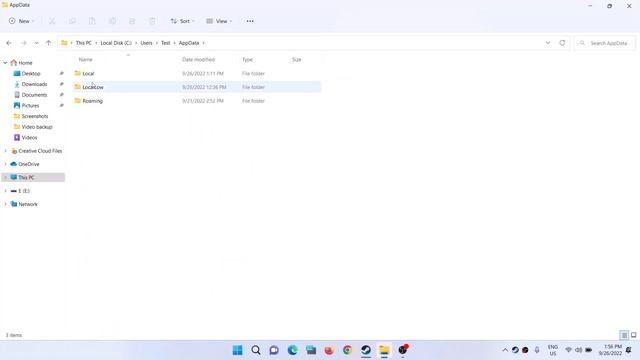Refresh the AppData folder
The height and width of the screenshot is (360, 640).
(562, 43)
